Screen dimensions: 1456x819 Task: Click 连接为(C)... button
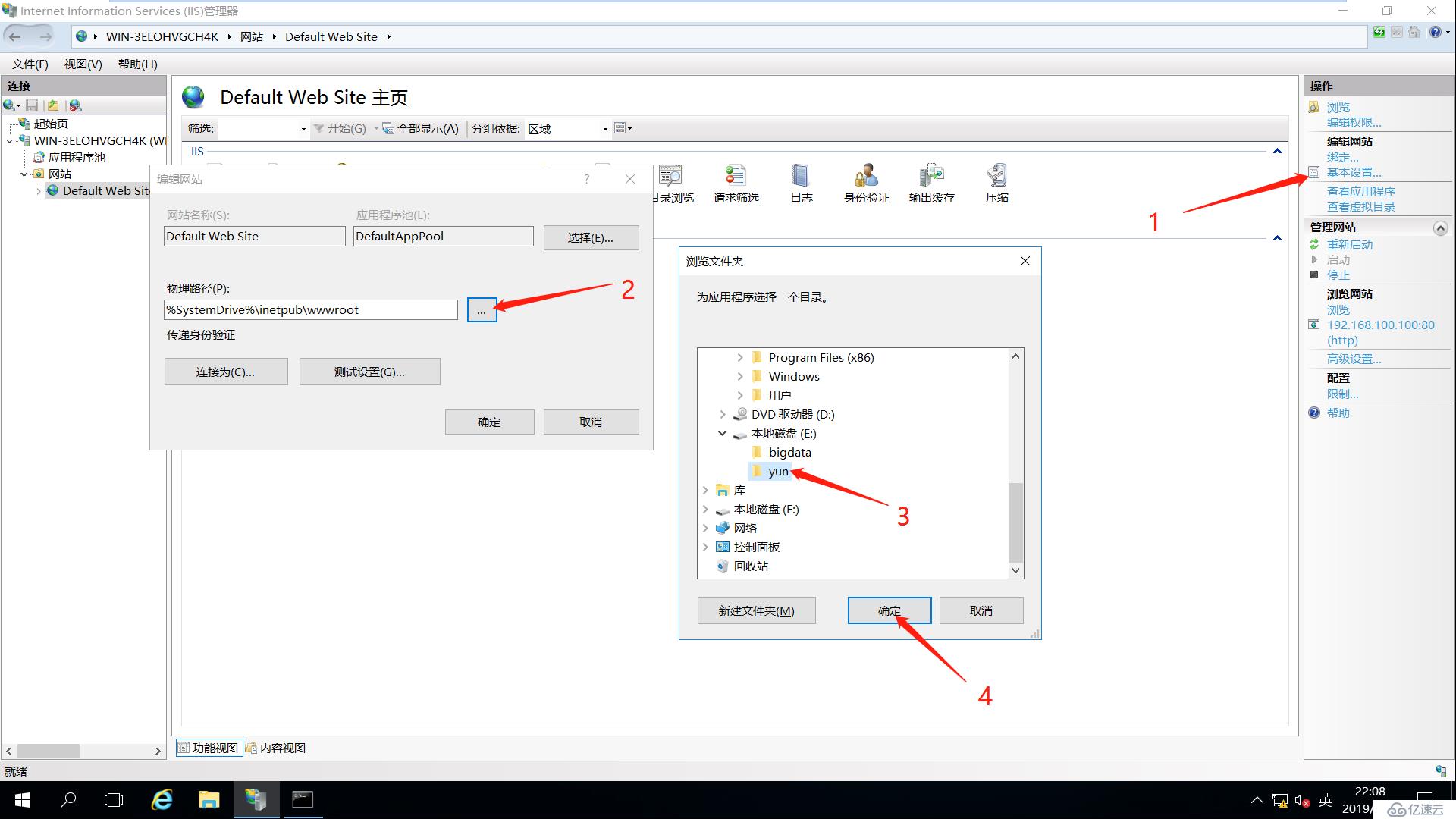point(226,372)
